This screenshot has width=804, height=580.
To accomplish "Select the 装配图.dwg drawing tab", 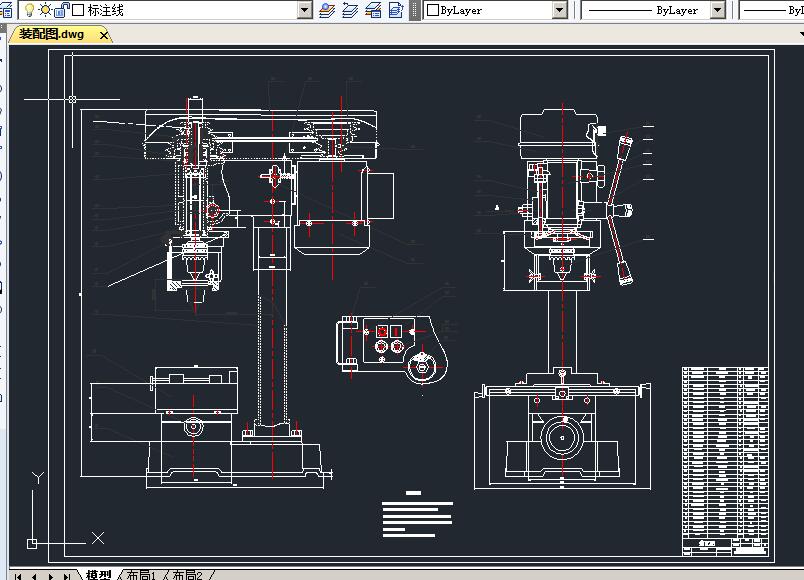I will click(52, 34).
